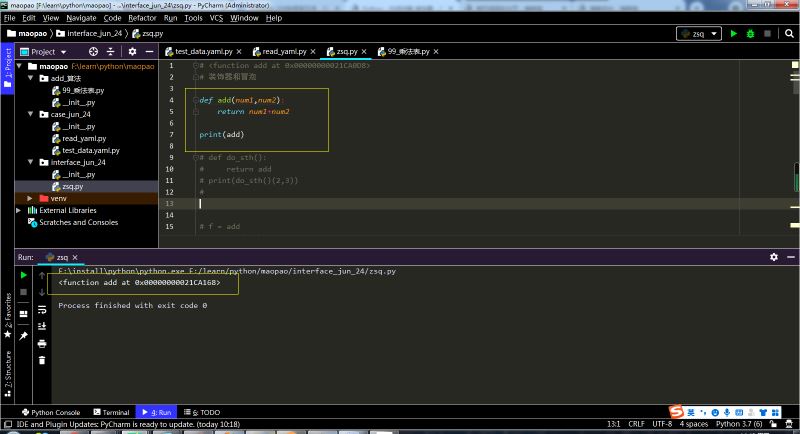Toggle soft-wrap in Run console

click(42, 309)
